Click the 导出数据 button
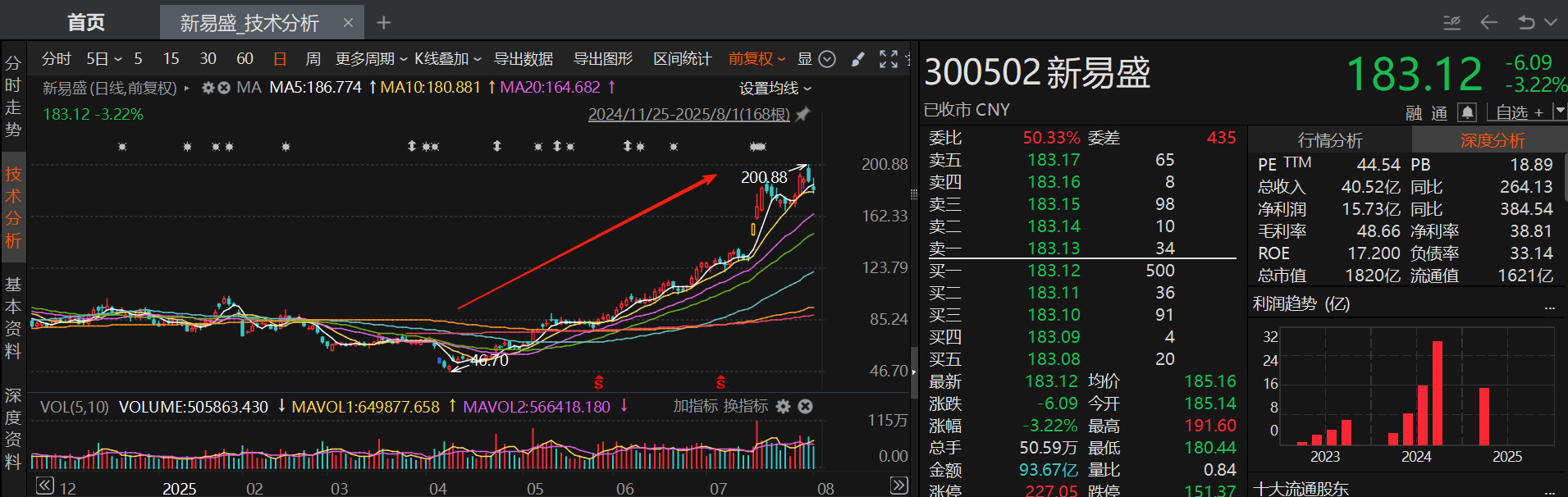 coord(523,59)
